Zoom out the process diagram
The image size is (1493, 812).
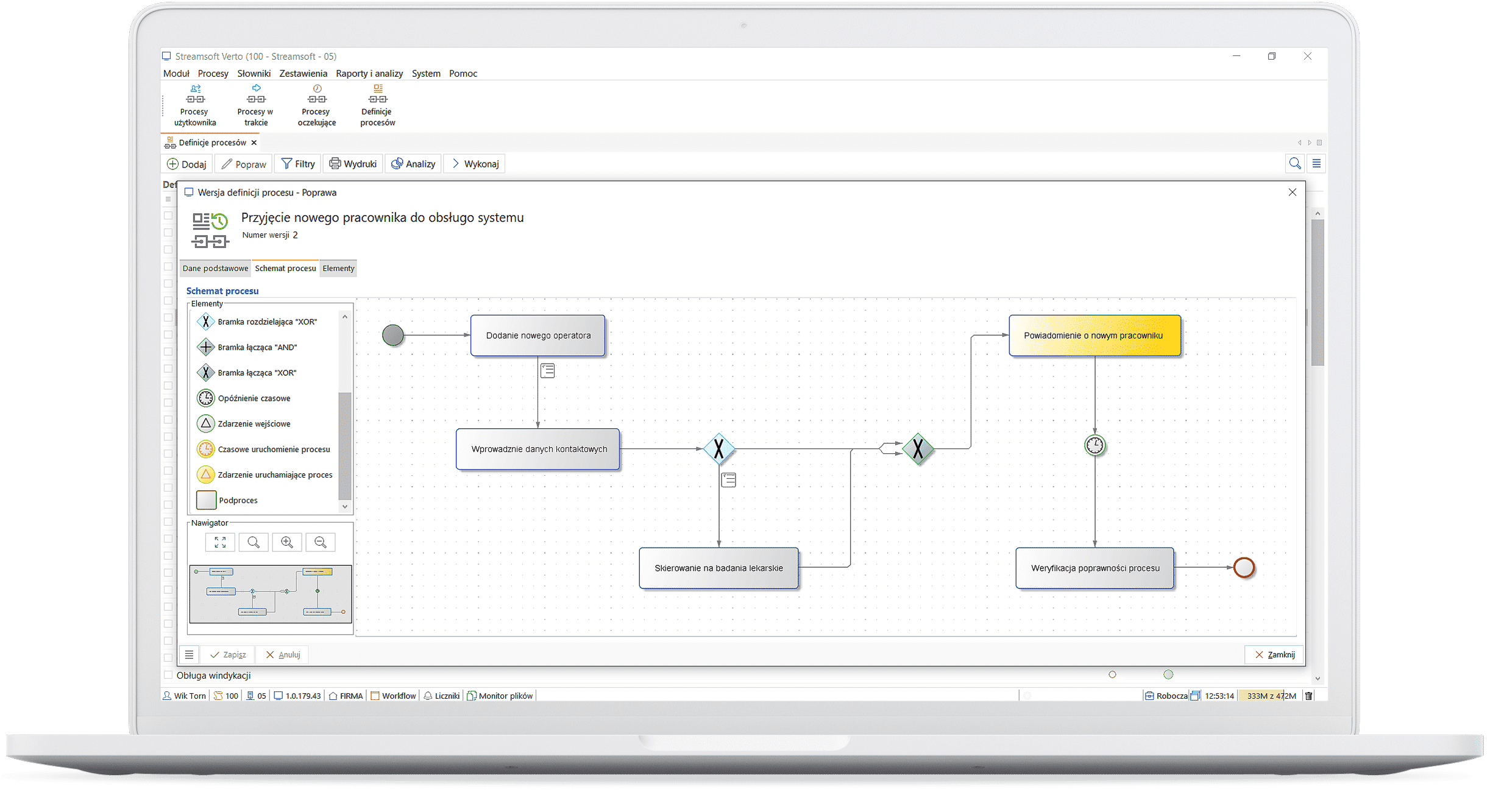tap(321, 542)
